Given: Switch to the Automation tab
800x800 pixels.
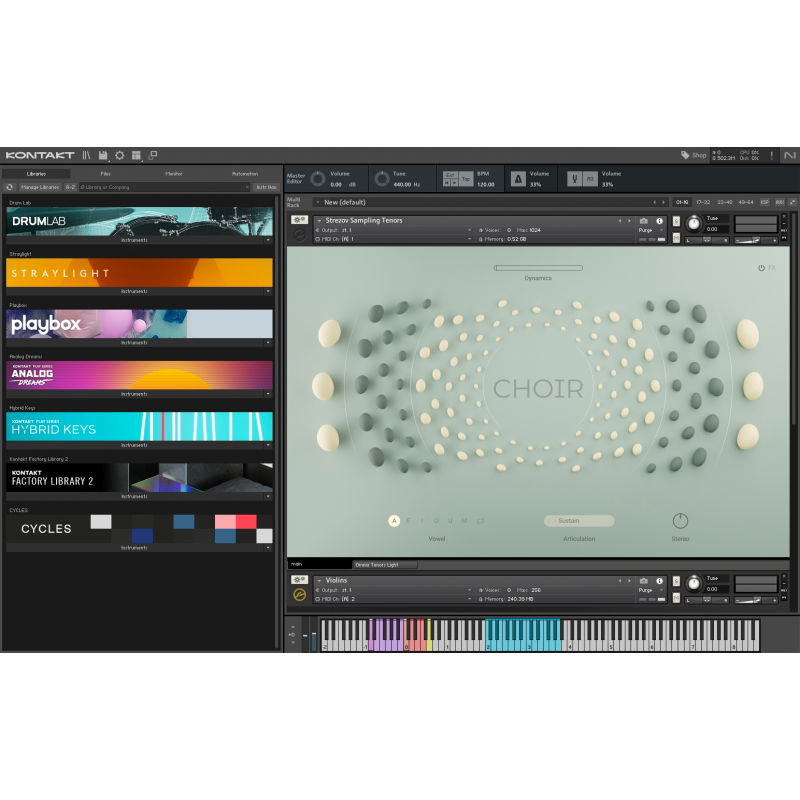Looking at the screenshot, I should [245, 174].
